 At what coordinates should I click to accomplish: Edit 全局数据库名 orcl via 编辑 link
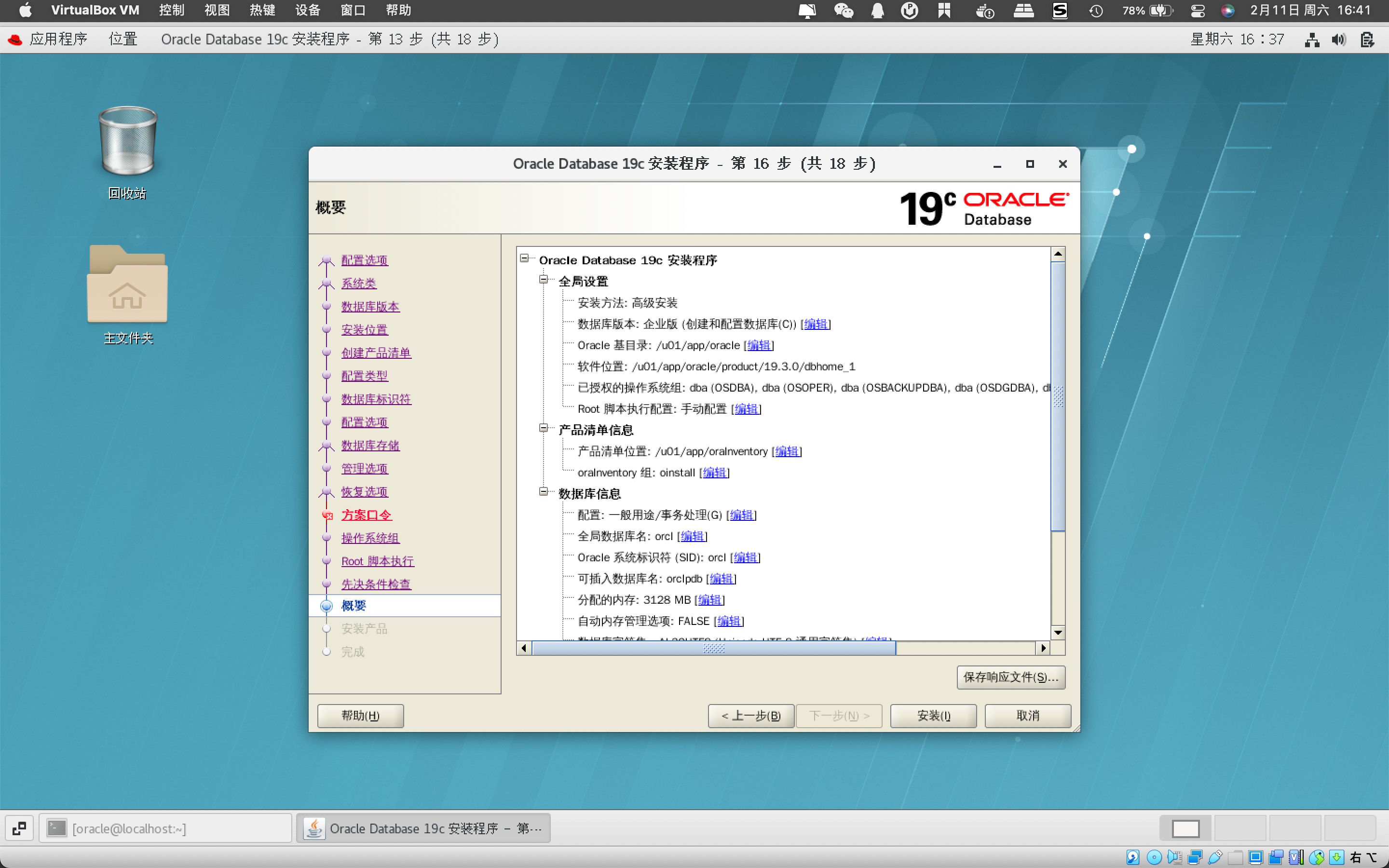[692, 536]
